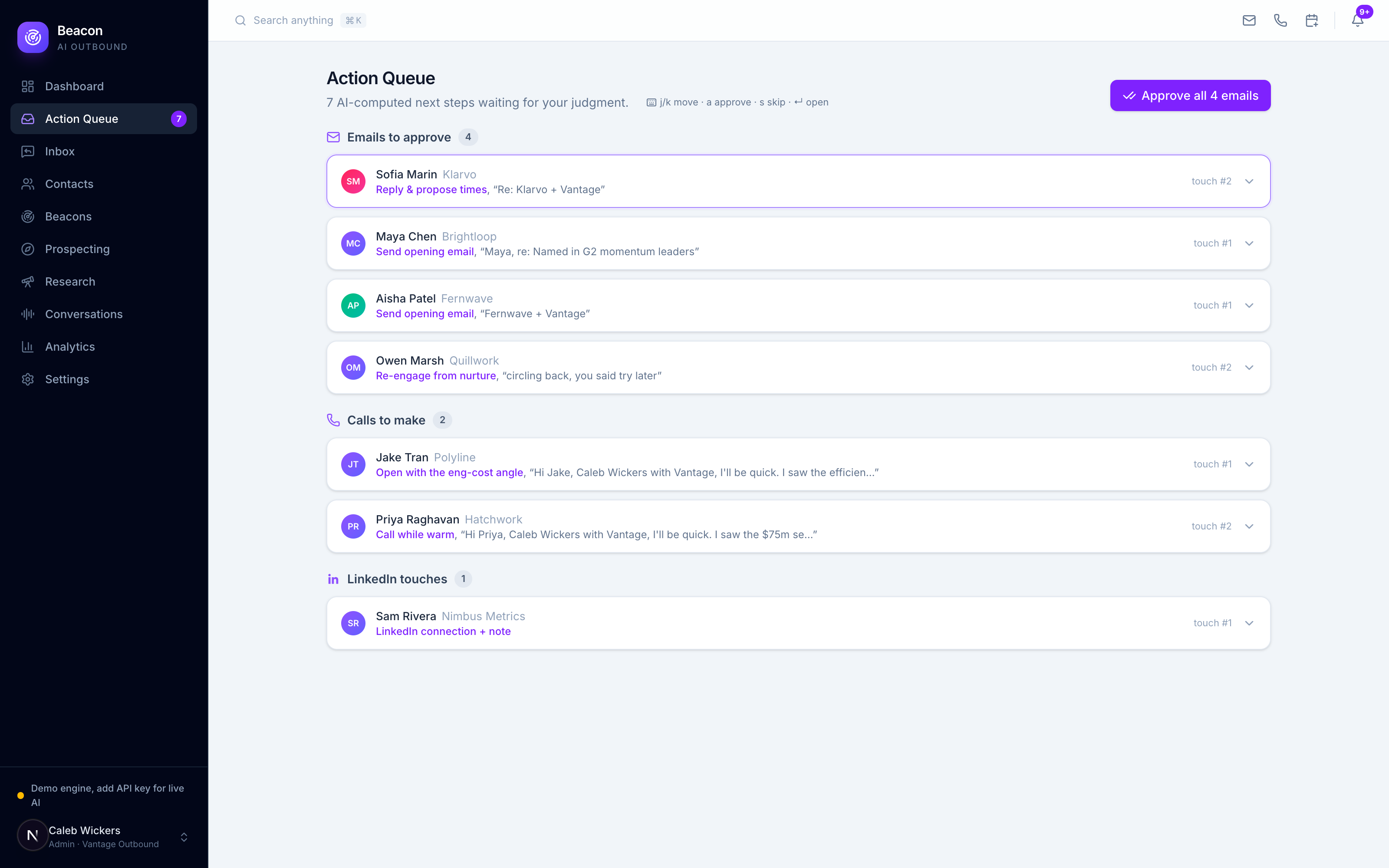Open Research in the sidebar
The width and height of the screenshot is (1389, 868).
point(104,282)
